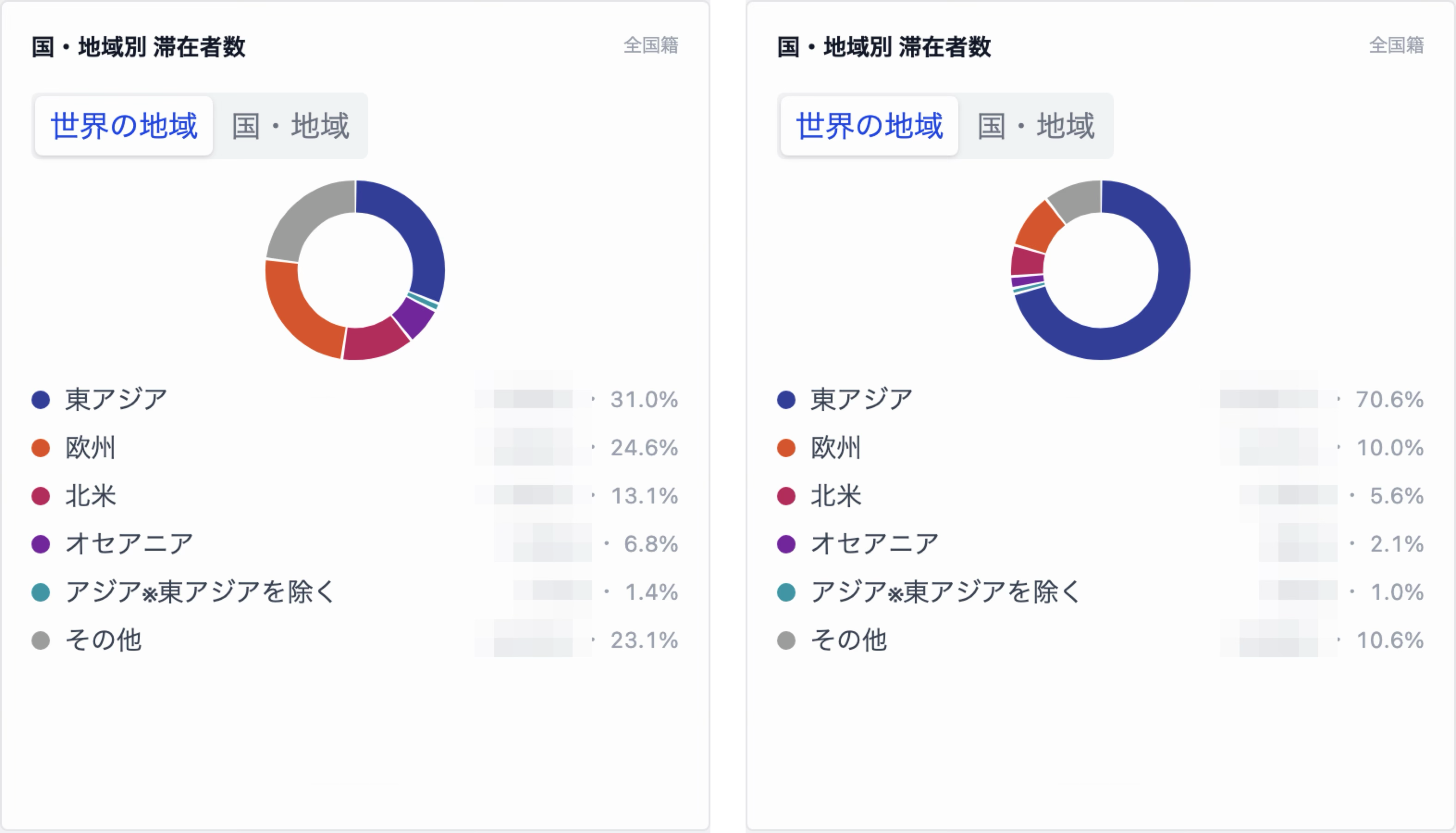1456x833 pixels.
Task: Switch to 国・地域 tab in left panel
Action: click(x=290, y=126)
